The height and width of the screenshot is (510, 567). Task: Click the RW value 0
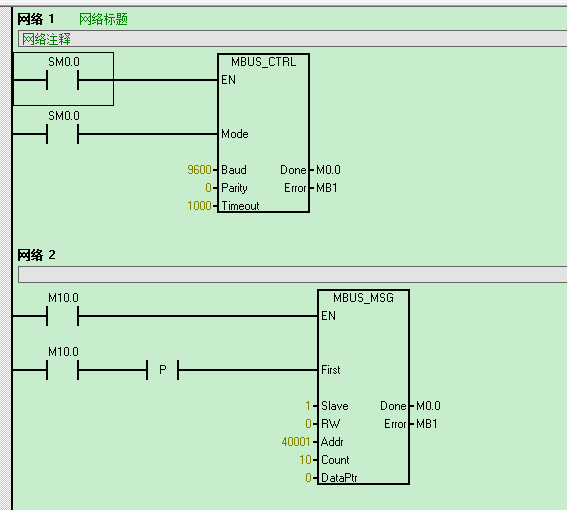click(308, 424)
